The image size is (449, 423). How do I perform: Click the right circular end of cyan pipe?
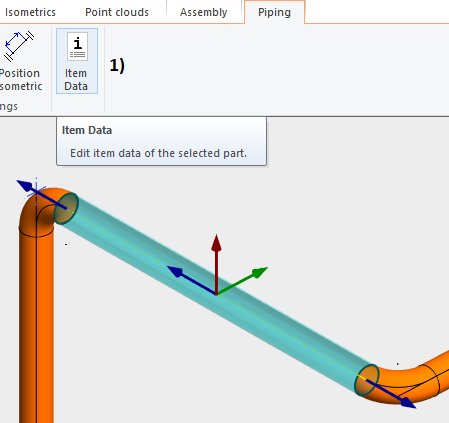[367, 380]
